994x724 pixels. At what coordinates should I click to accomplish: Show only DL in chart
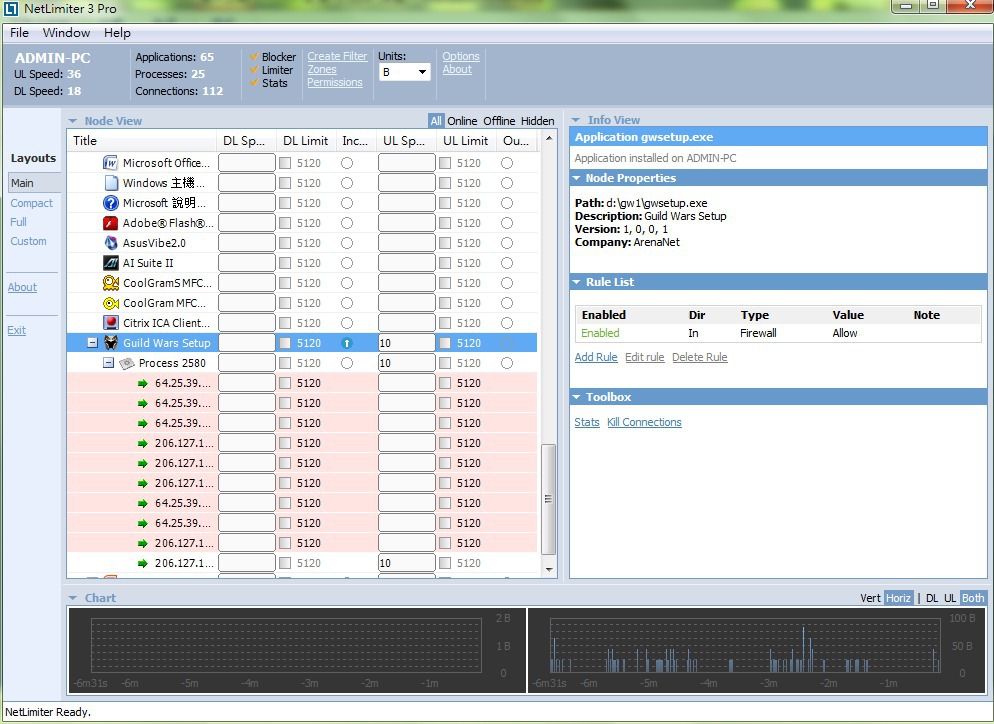point(932,598)
